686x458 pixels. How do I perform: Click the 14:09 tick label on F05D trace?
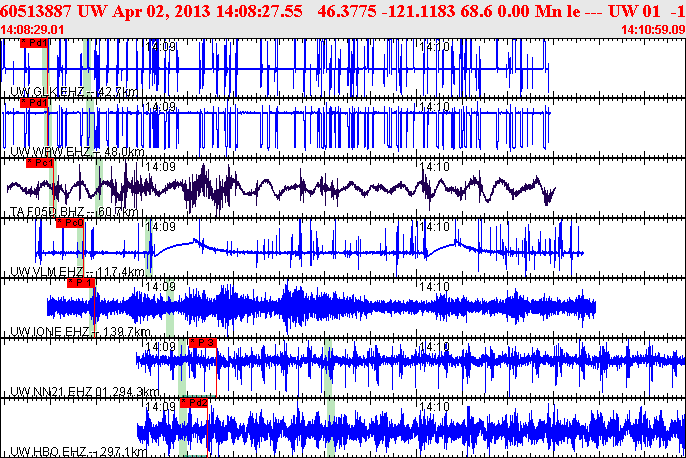(161, 166)
